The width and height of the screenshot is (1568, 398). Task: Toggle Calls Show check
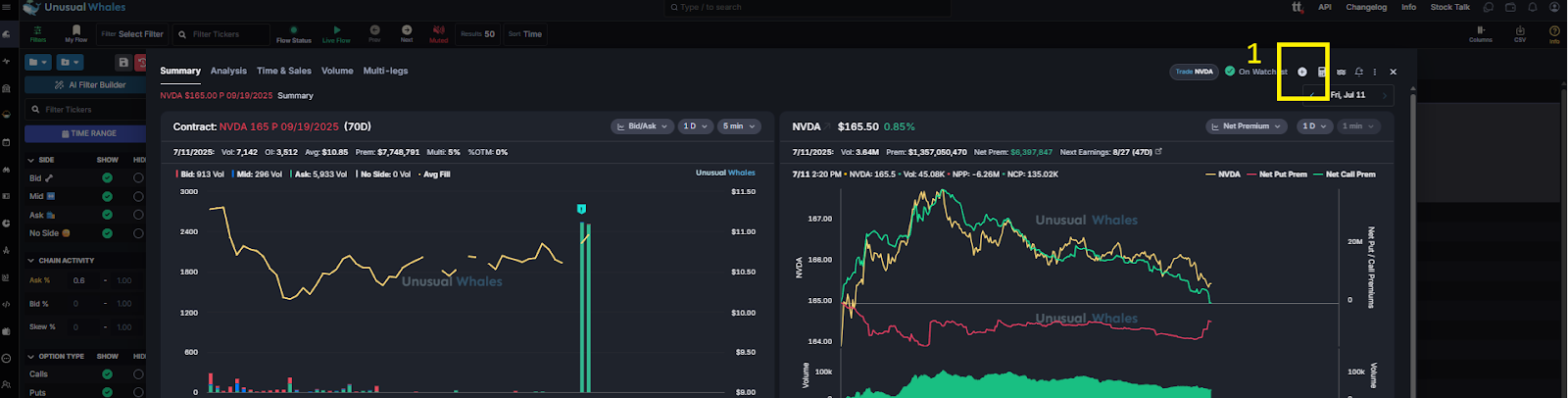(107, 373)
